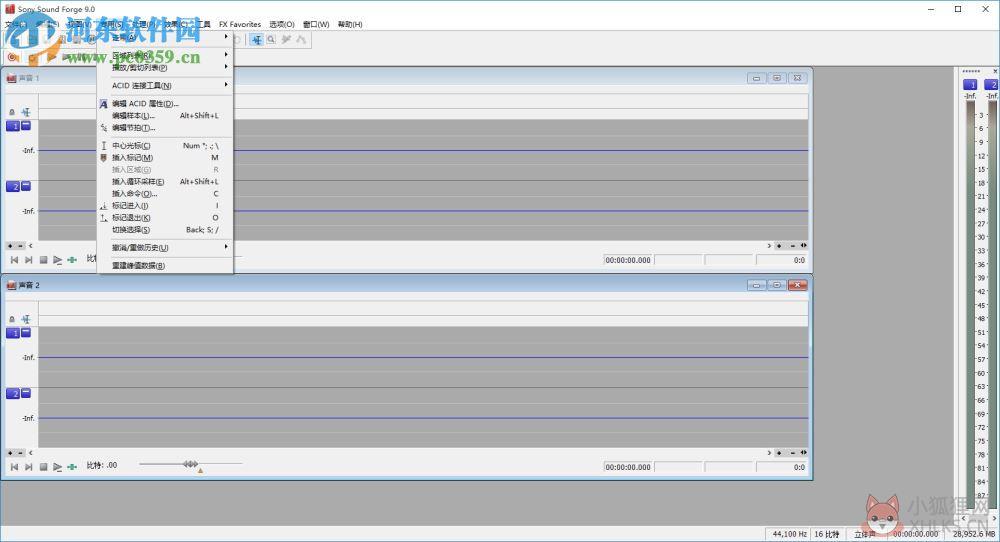Screen dimensions: 1000x542
Task: Collapse channel 1 in the 声音 2 window
Action: pyautogui.click(x=26, y=333)
